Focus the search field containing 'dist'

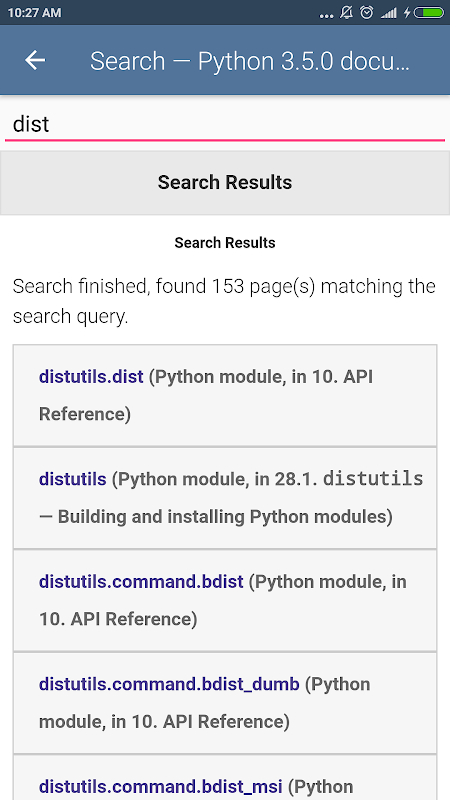[x=225, y=124]
